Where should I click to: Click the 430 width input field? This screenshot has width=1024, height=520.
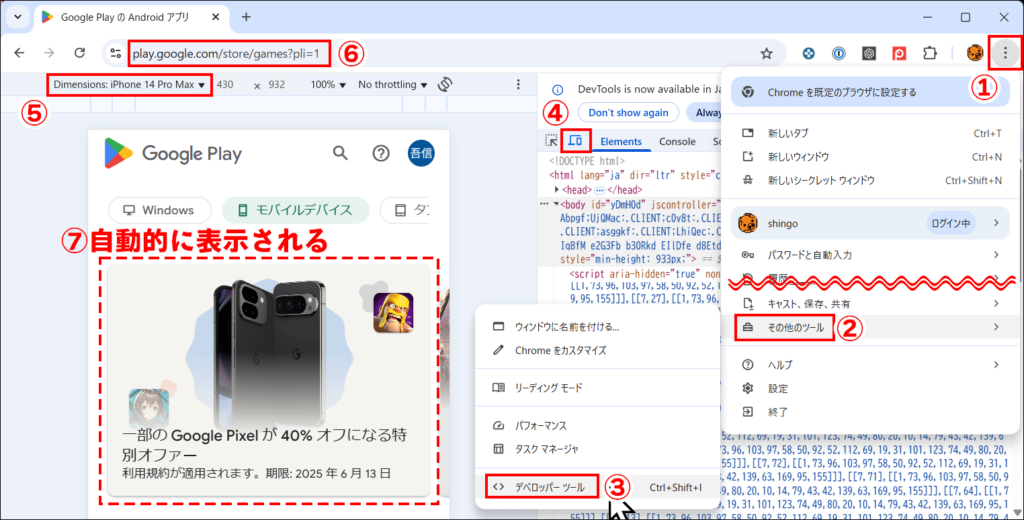(x=225, y=85)
